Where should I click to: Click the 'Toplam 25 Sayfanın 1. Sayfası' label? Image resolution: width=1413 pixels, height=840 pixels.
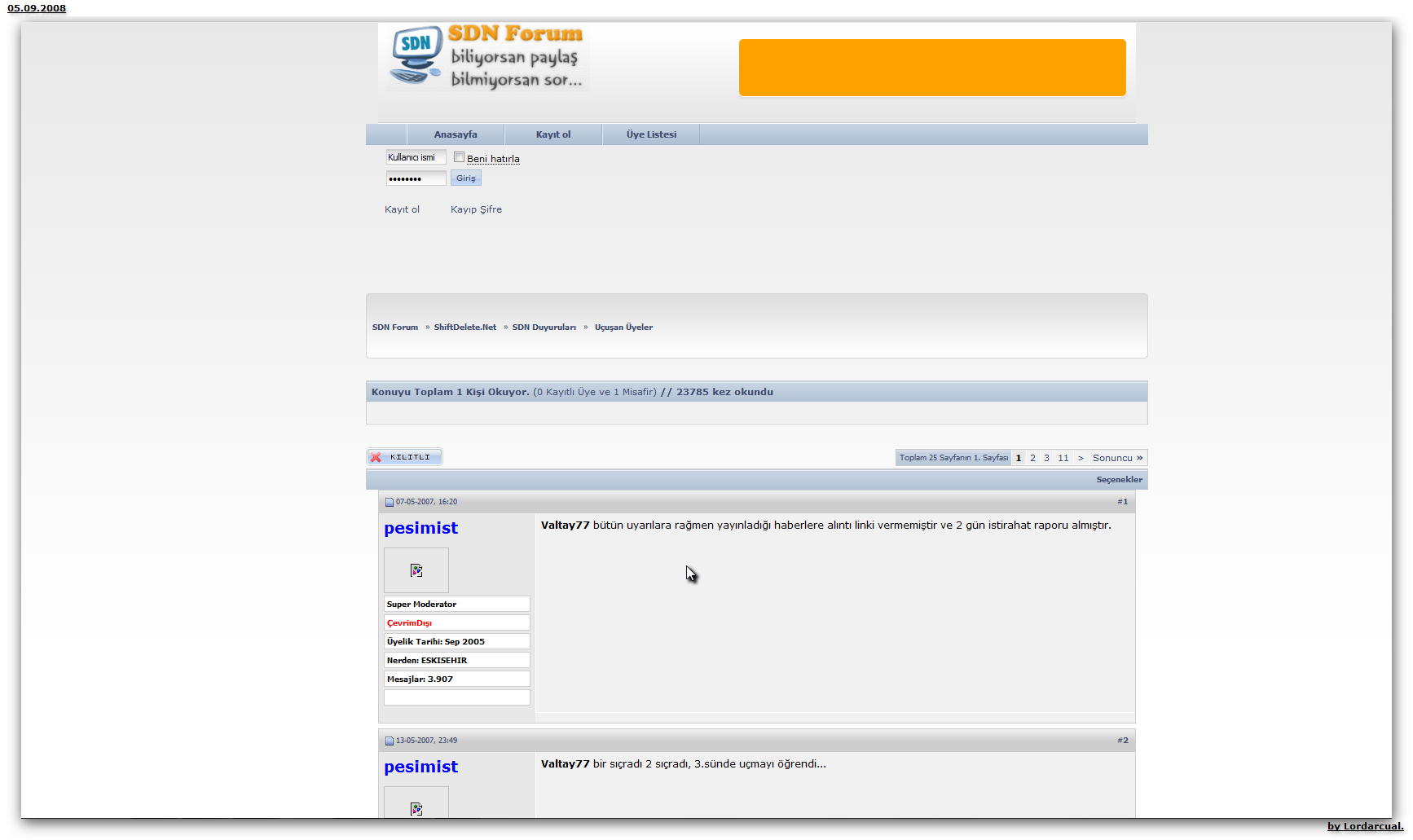click(953, 458)
